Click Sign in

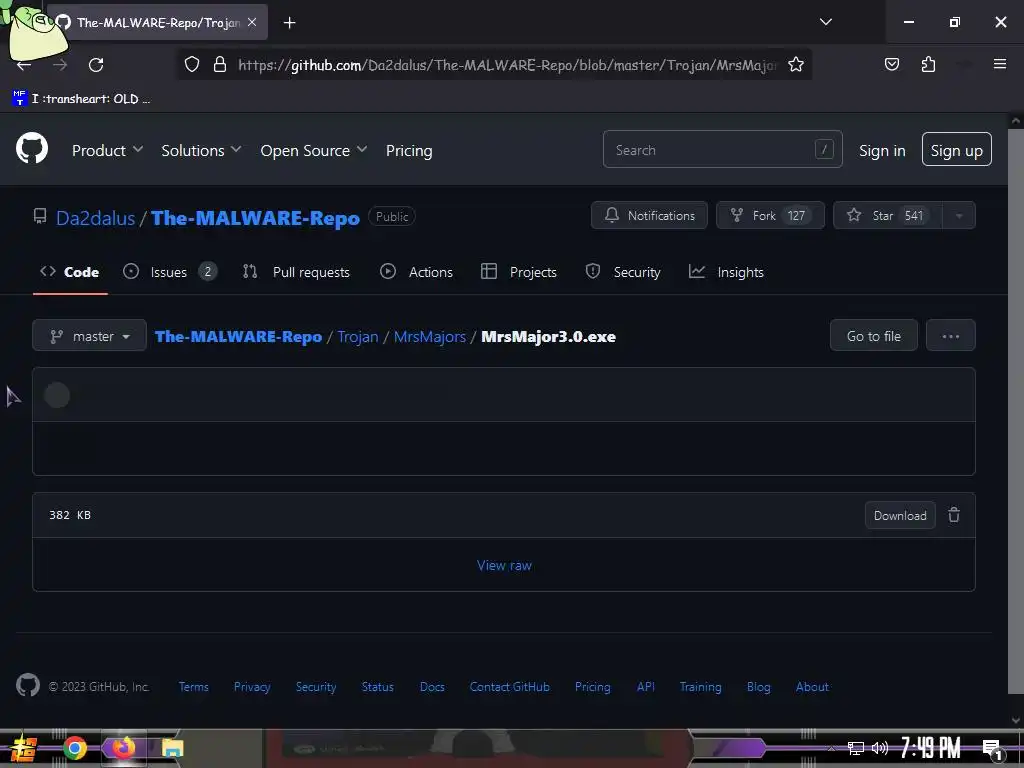click(x=882, y=150)
